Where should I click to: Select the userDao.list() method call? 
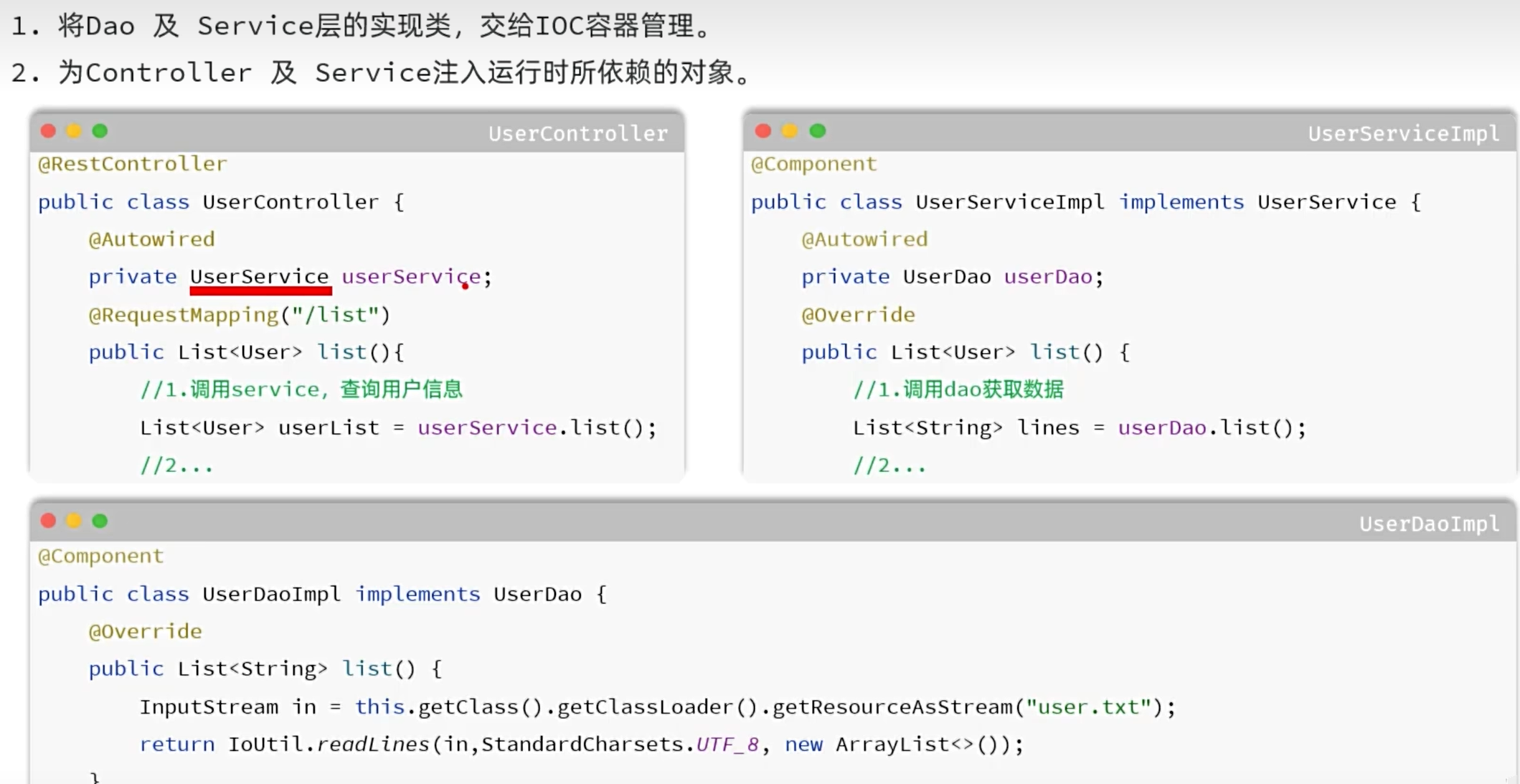tap(1212, 427)
